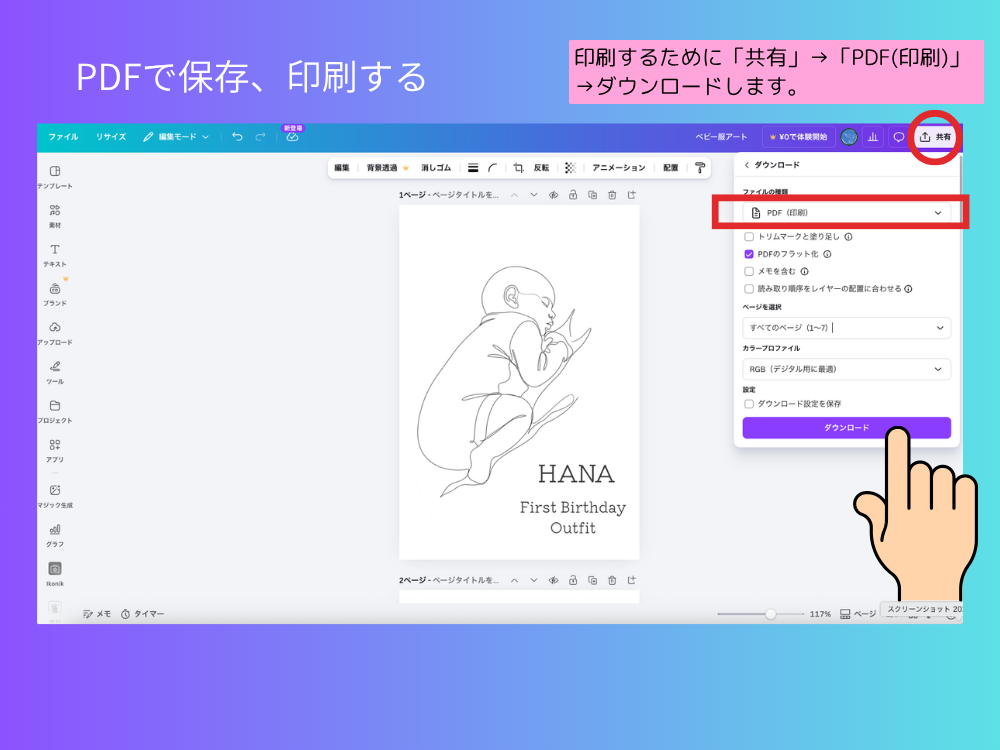Open the グラフ (Charts) sidebar panel

(x=55, y=535)
